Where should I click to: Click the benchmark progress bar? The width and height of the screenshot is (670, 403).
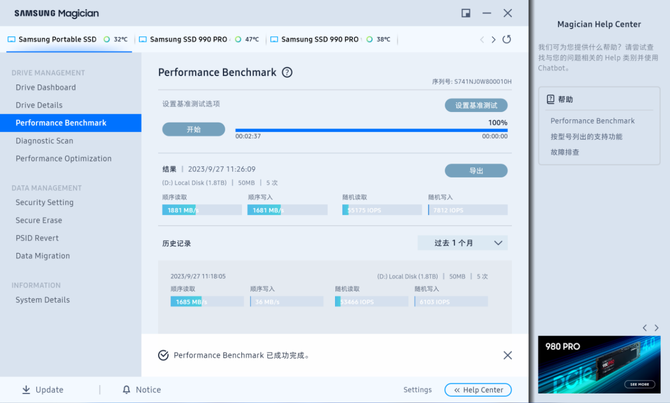pos(371,130)
